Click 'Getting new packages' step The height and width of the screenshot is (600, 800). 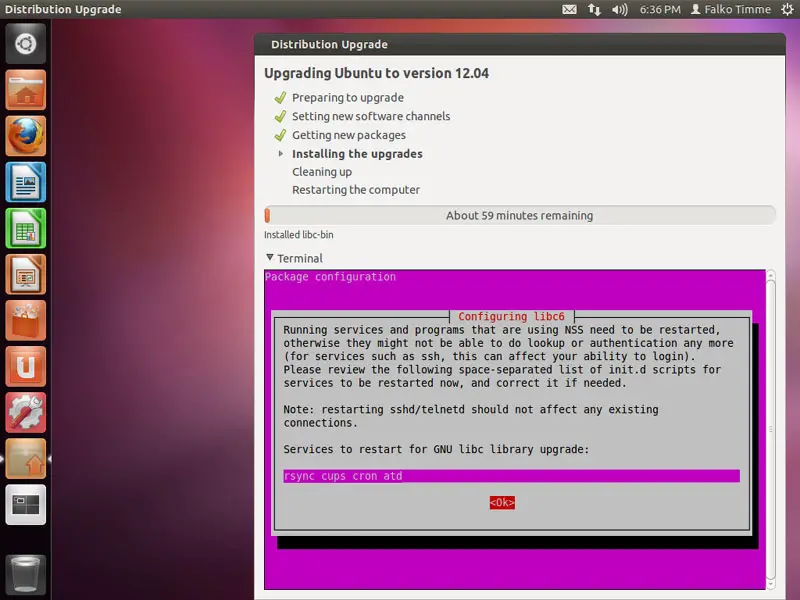coord(349,135)
